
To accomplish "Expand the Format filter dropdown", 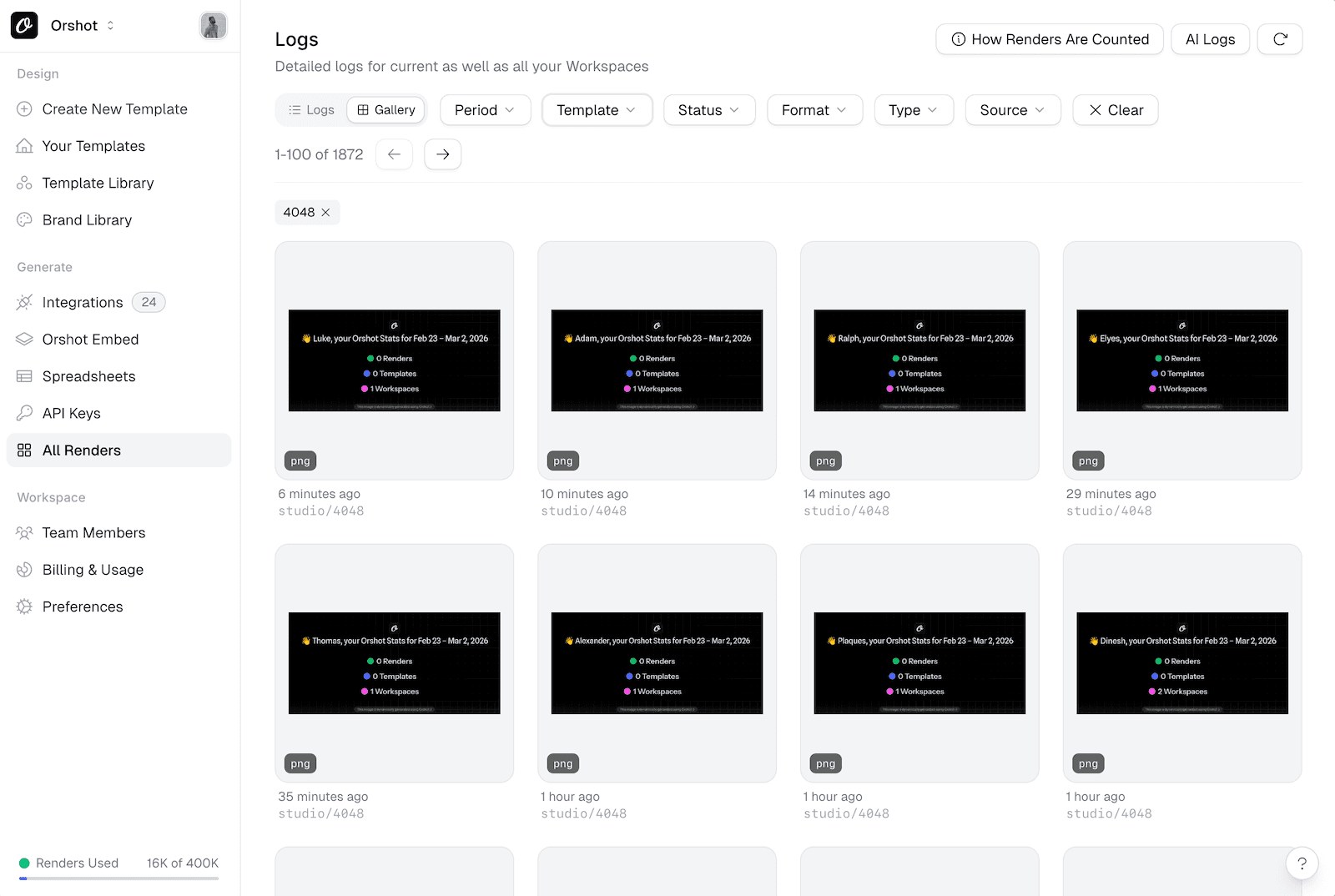I will point(814,110).
